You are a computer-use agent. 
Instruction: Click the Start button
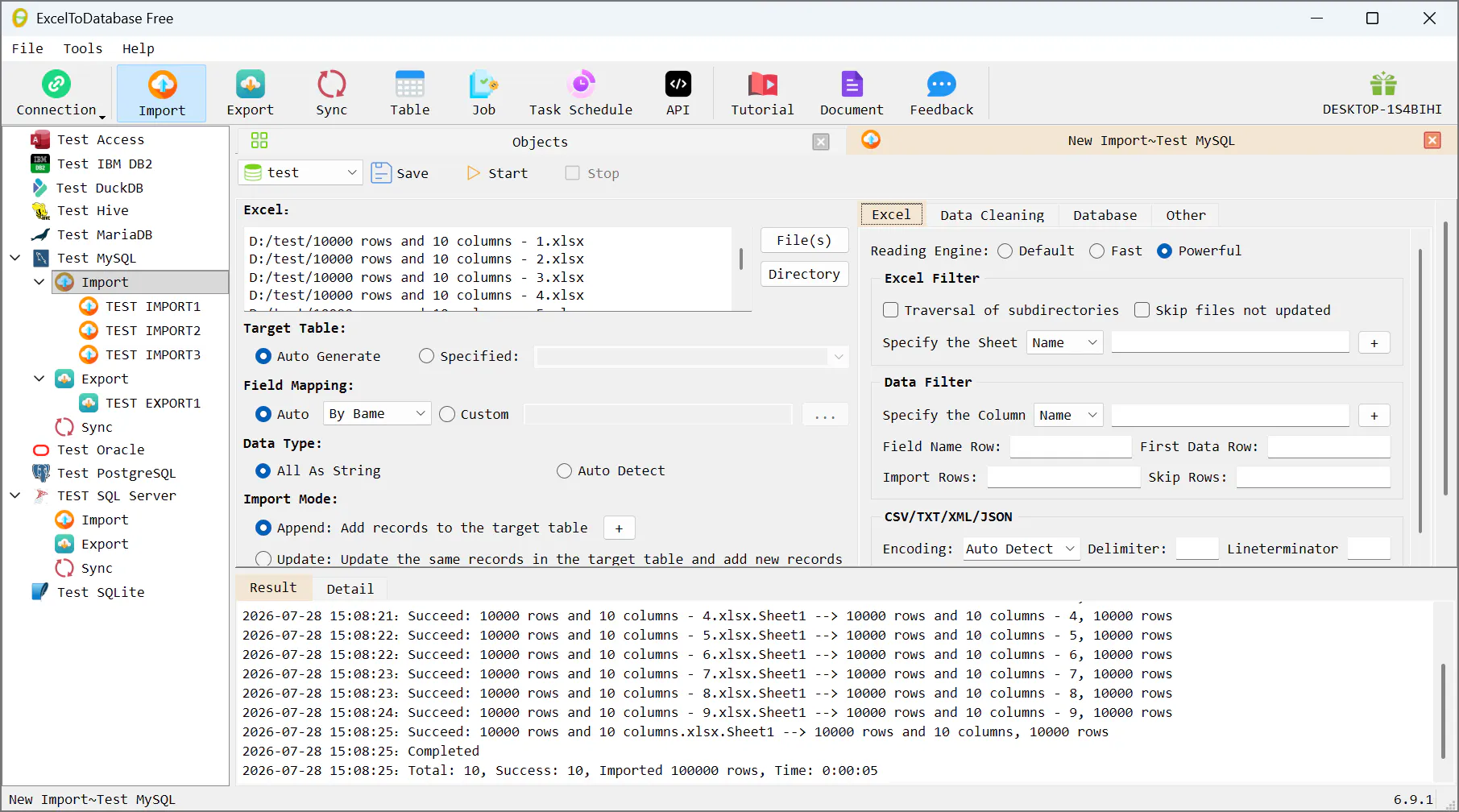pyautogui.click(x=497, y=173)
